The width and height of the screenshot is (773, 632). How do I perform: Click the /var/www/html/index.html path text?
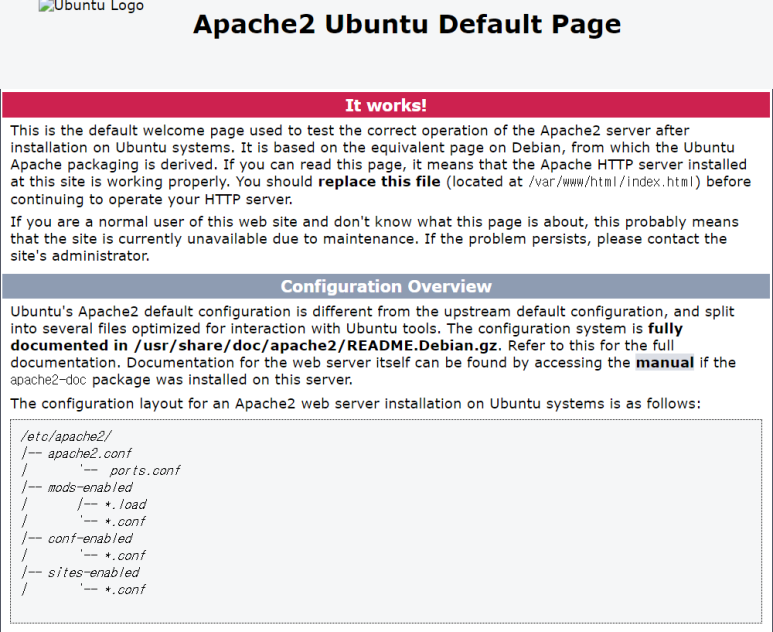pos(612,182)
